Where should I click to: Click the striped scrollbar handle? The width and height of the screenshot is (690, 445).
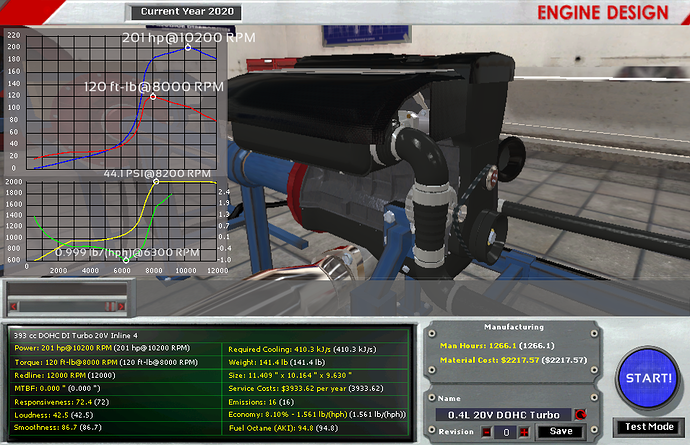click(110, 306)
